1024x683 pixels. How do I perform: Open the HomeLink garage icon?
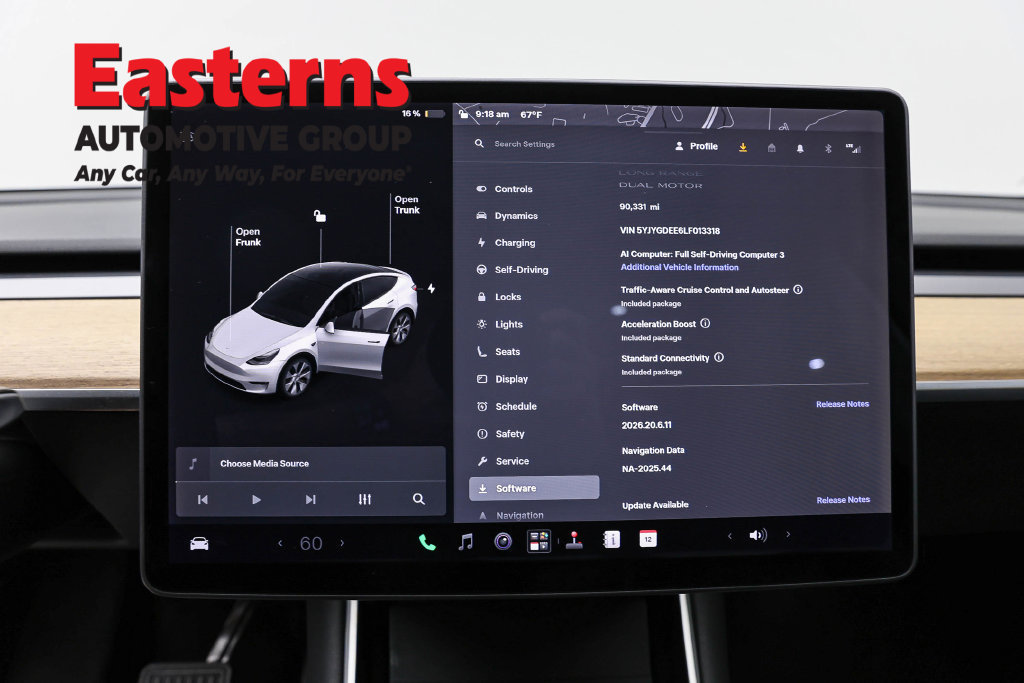tap(771, 148)
